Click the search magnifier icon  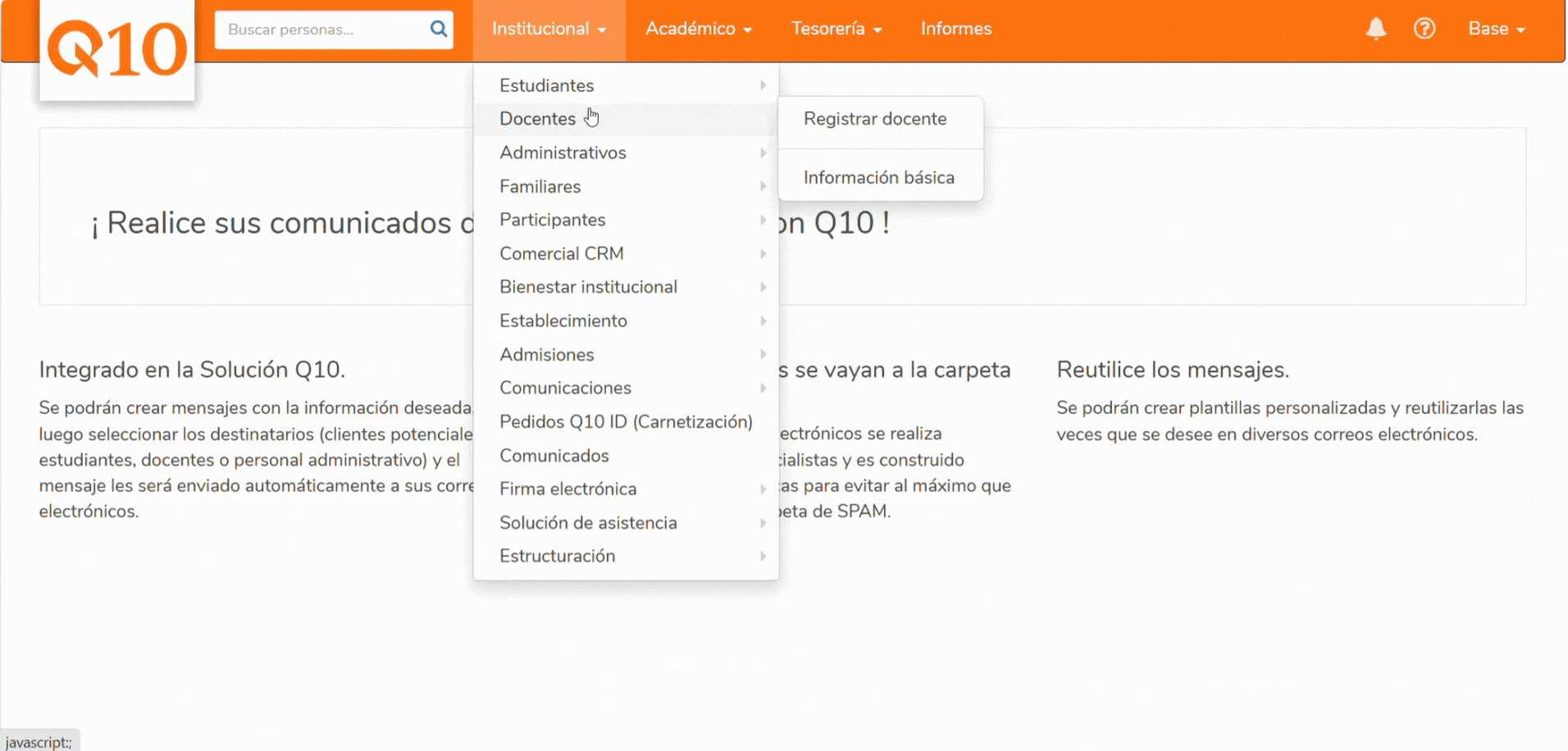[x=439, y=30]
